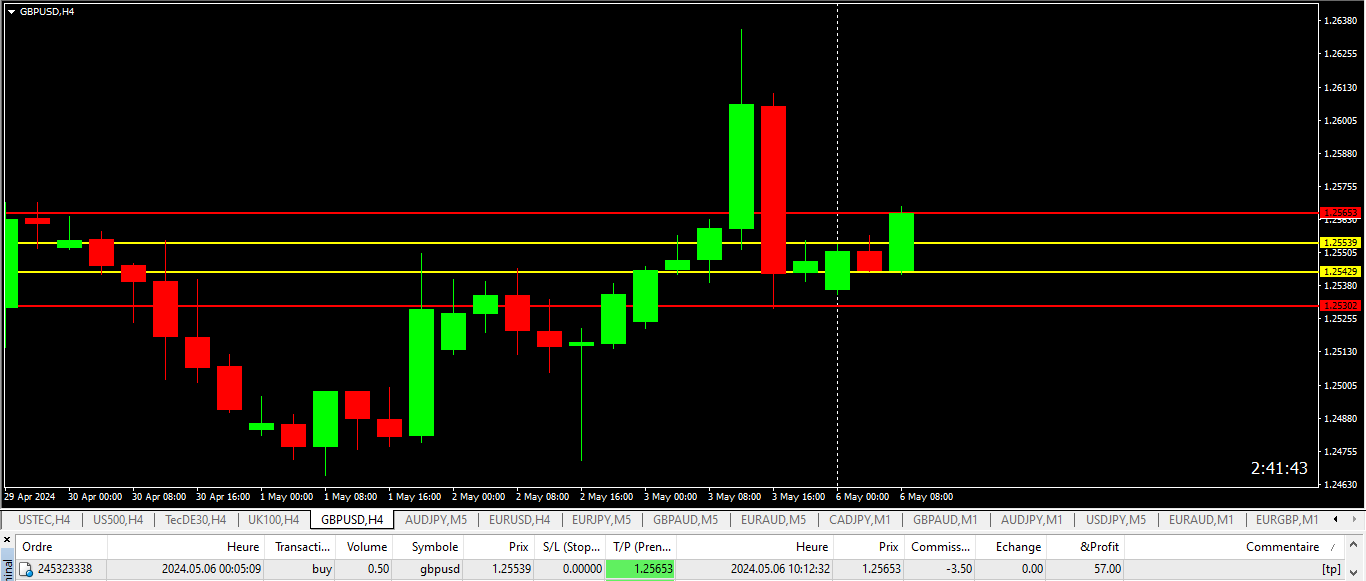The image size is (1366, 581).
Task: Switch to the USTEC,H4 chart tab
Action: 44,519
